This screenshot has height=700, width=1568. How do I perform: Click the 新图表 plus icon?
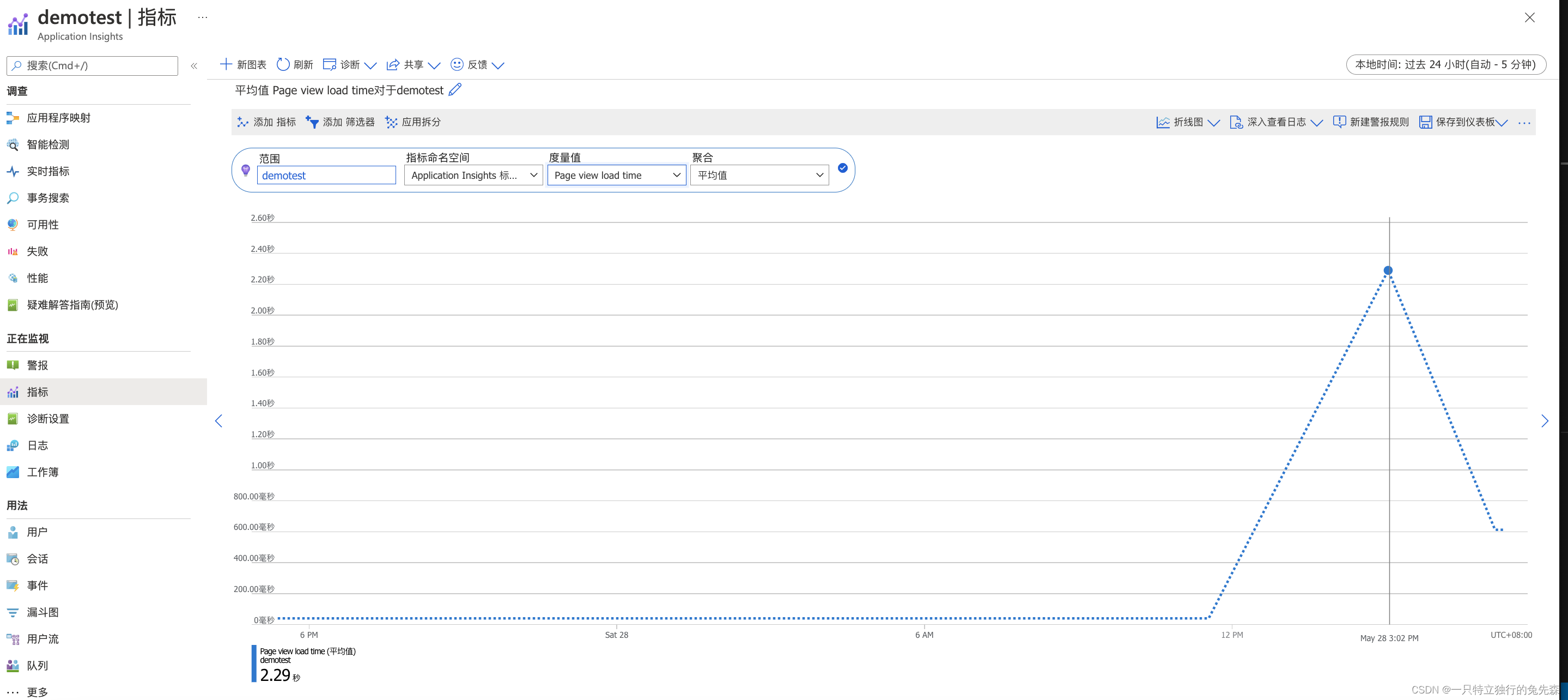226,64
